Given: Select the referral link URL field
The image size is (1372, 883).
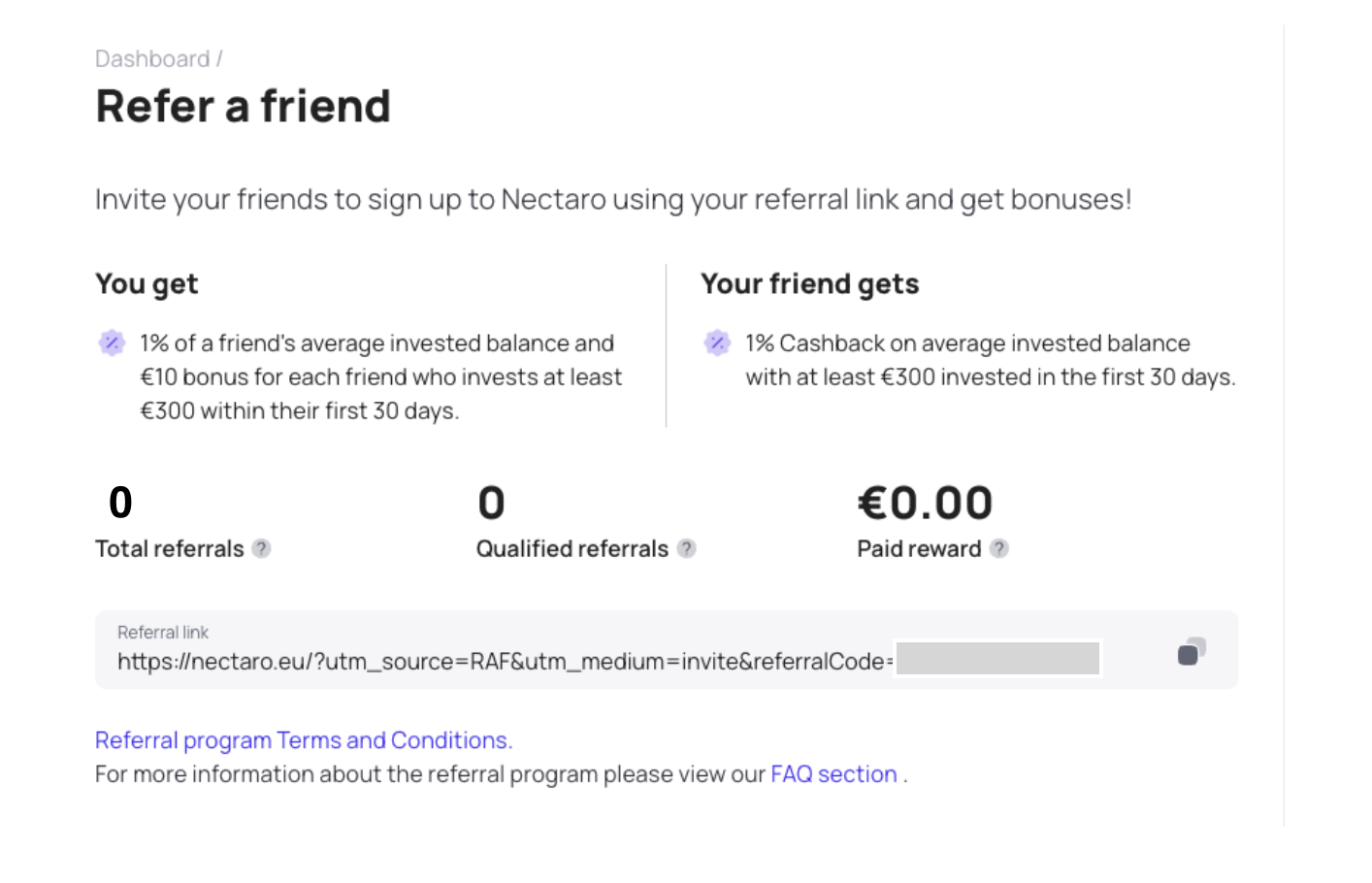Looking at the screenshot, I should [x=505, y=662].
